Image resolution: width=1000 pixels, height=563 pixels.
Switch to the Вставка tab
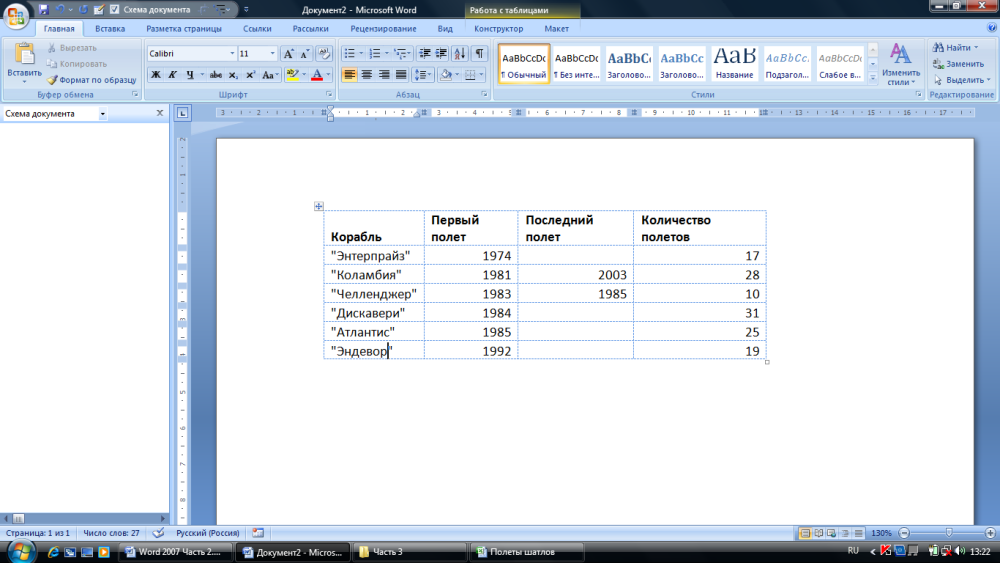tap(110, 29)
